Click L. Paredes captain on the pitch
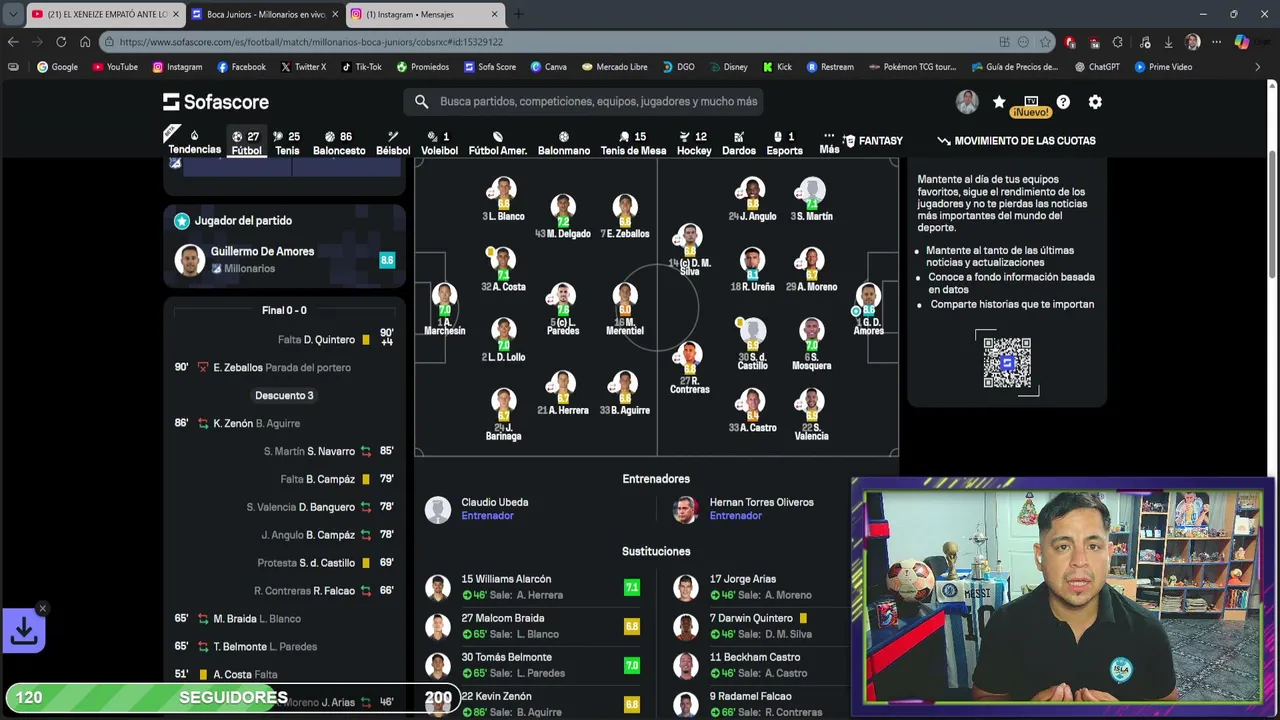The height and width of the screenshot is (720, 1280). (563, 309)
